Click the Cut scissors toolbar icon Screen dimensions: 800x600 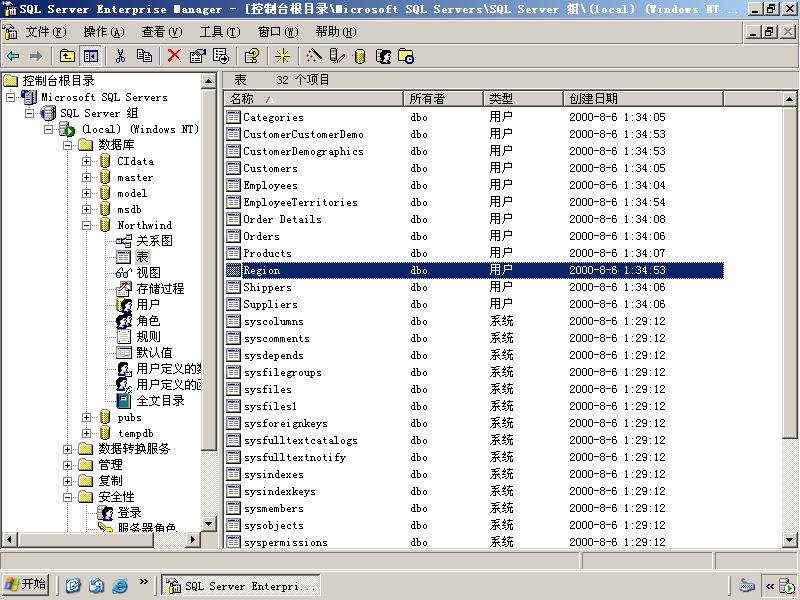[120, 56]
